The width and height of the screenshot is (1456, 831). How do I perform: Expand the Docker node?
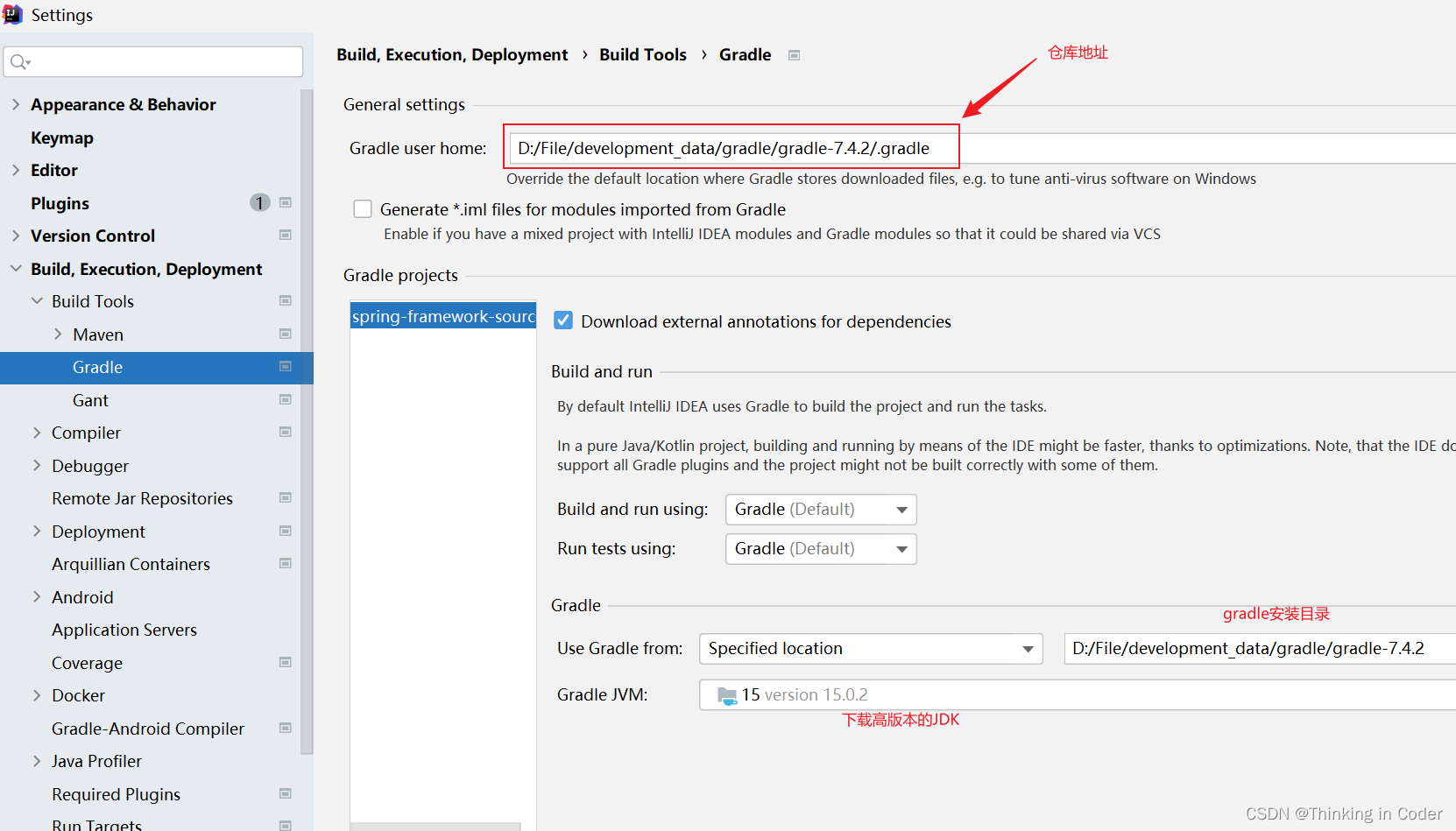tap(37, 695)
